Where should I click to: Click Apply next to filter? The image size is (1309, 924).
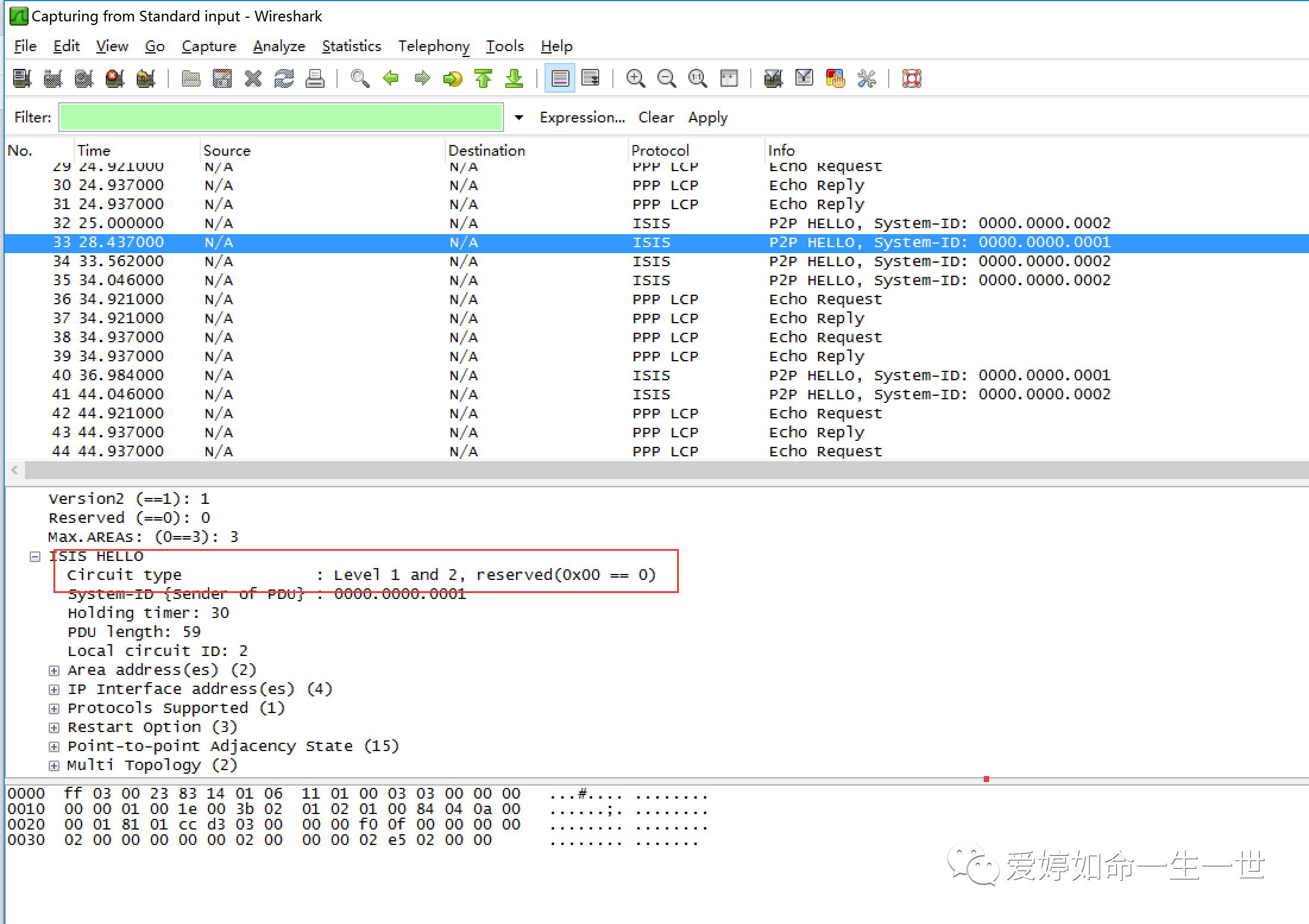coord(707,118)
